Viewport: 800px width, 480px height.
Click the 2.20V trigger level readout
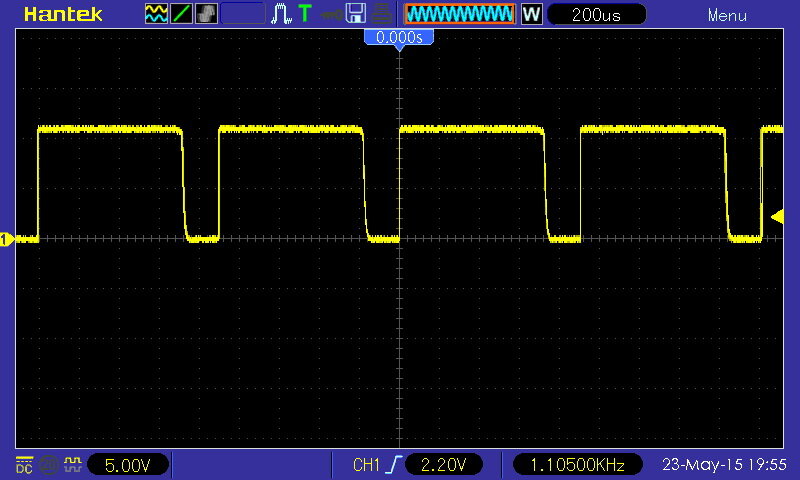pos(443,465)
